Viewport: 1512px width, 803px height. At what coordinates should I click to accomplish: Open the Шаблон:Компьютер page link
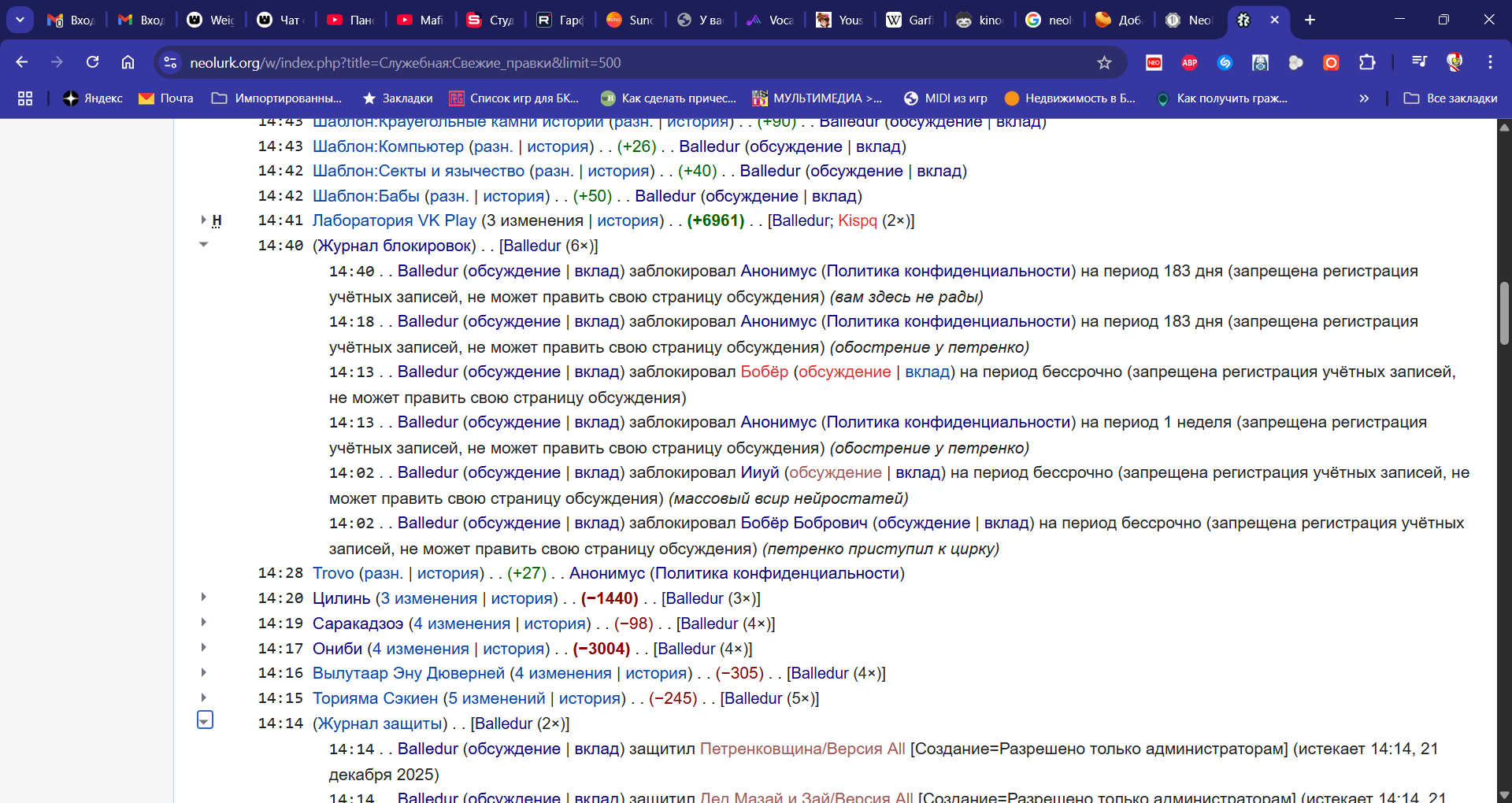coord(387,146)
